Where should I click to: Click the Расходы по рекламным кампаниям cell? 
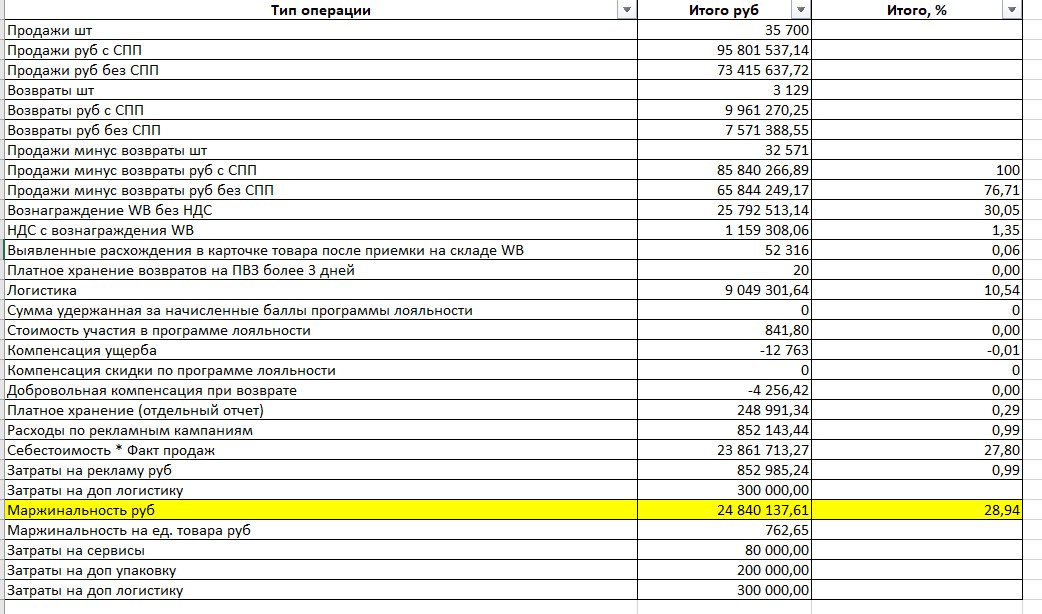(x=321, y=430)
